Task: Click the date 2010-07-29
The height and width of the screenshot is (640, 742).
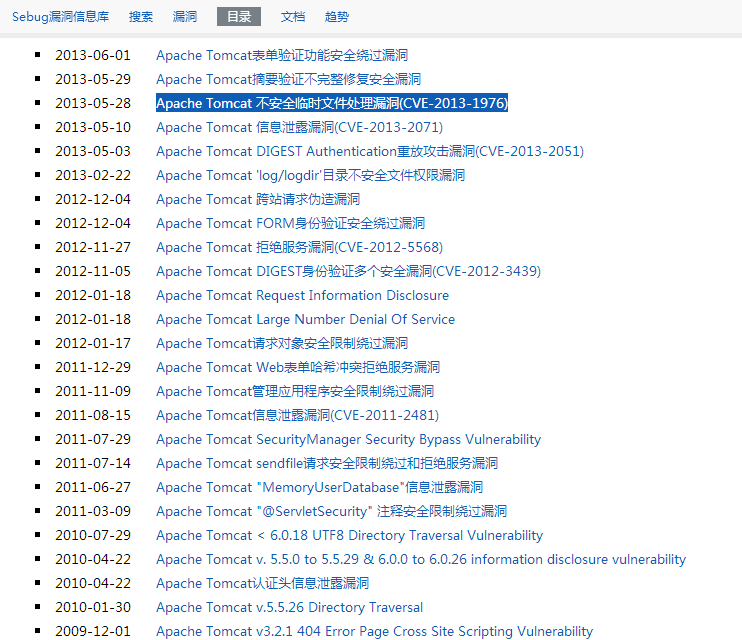Action: click(x=93, y=535)
